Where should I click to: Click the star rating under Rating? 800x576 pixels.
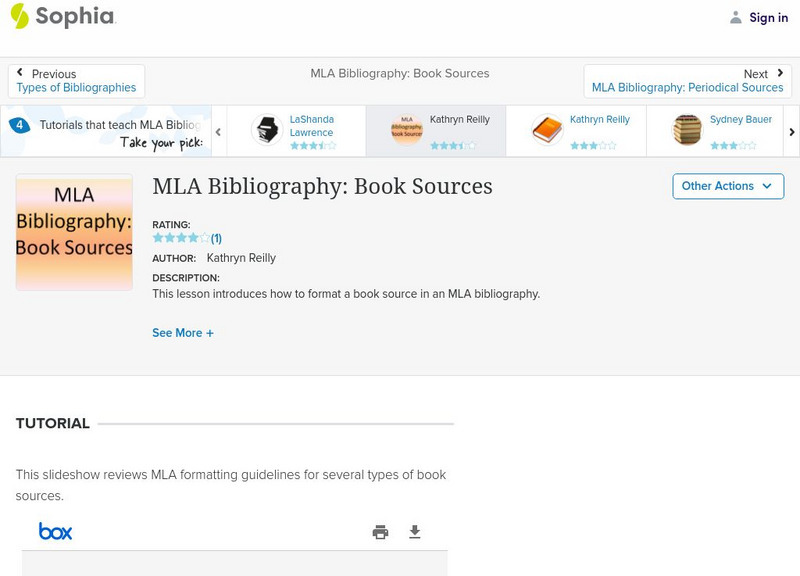[x=181, y=238]
